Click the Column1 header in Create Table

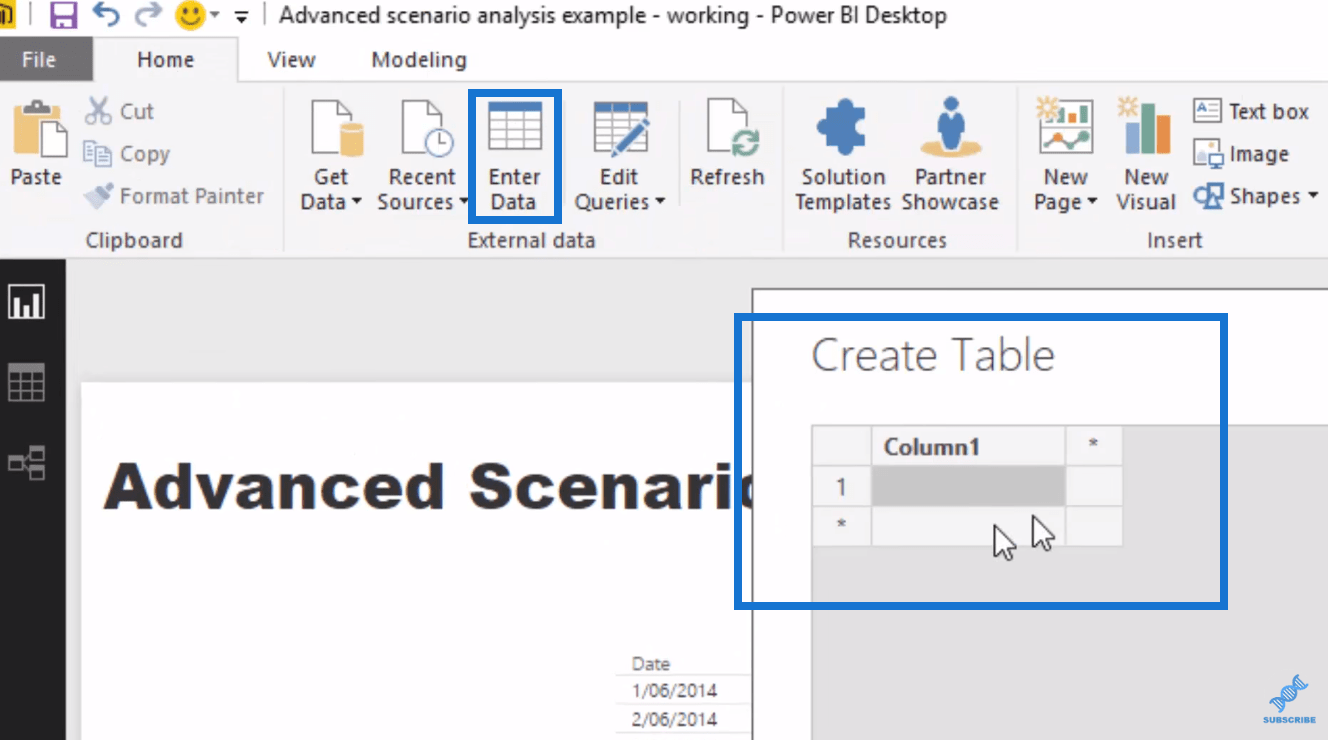(x=969, y=446)
